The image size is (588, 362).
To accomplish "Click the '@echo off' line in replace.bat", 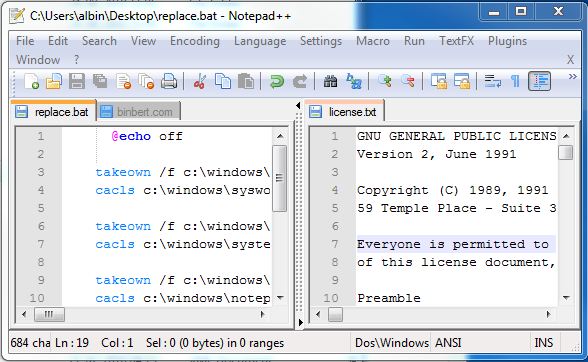I will coord(147,136).
